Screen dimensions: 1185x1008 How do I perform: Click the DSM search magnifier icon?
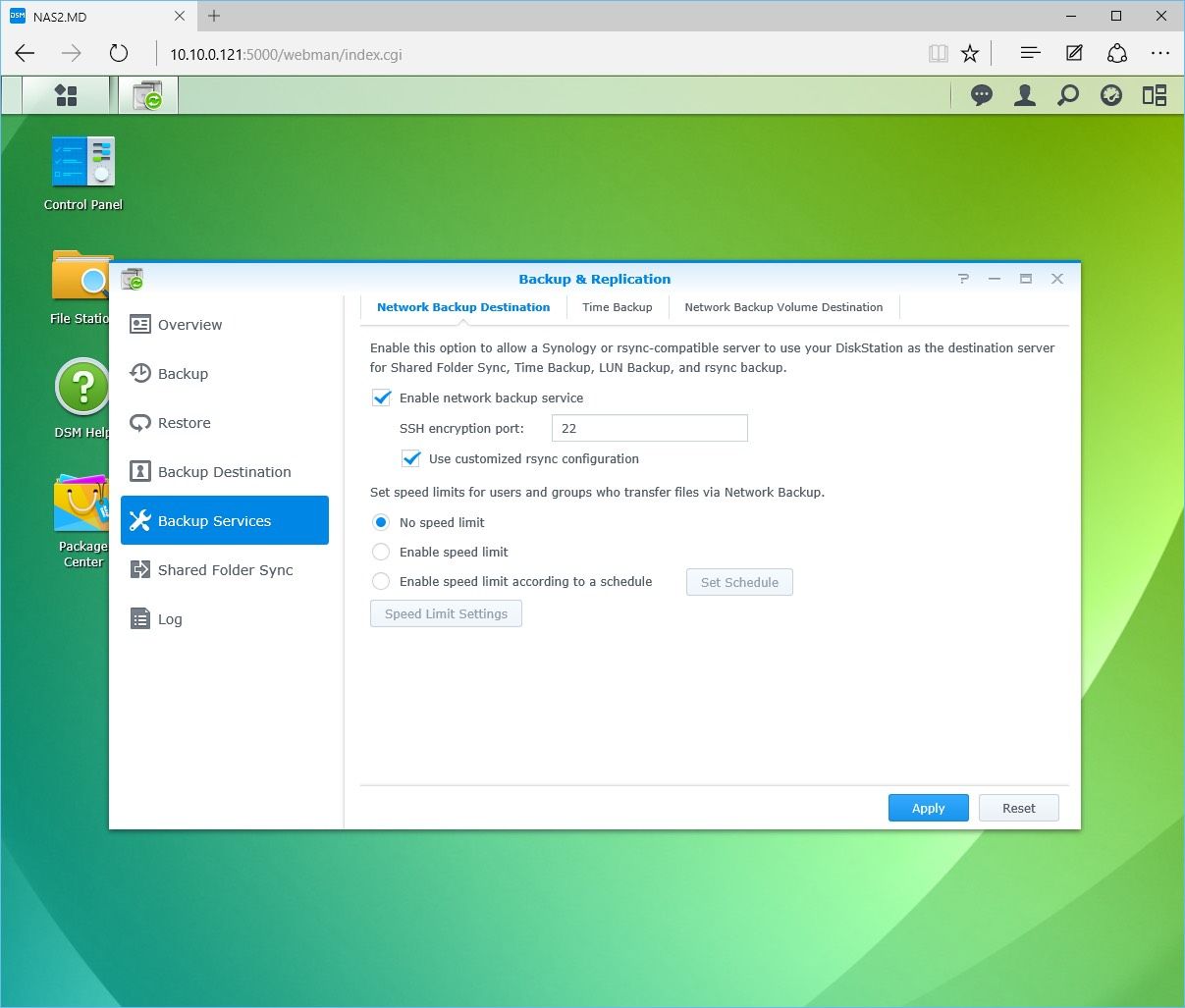point(1067,95)
